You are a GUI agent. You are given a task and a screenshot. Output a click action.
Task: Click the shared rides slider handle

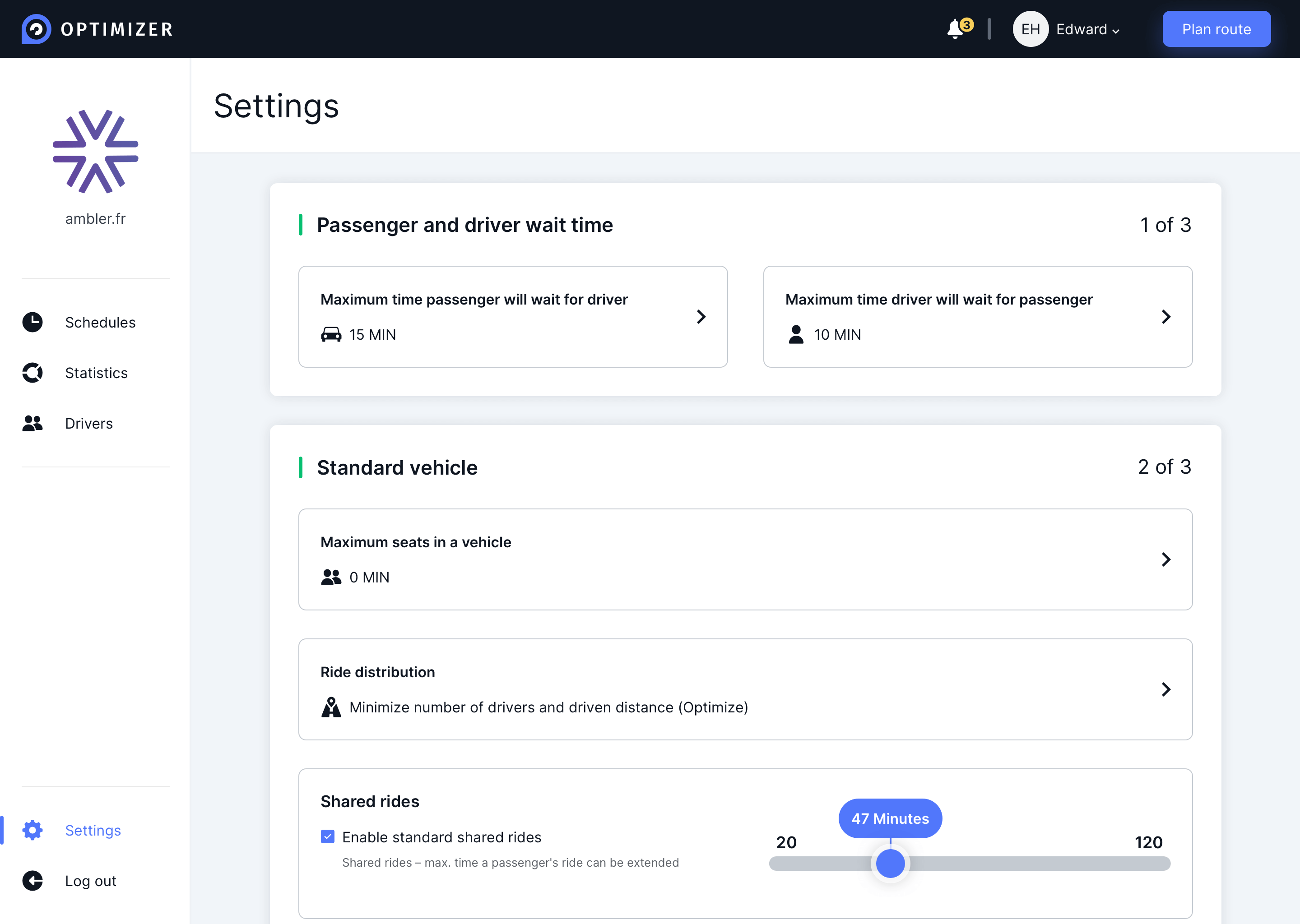point(890,863)
